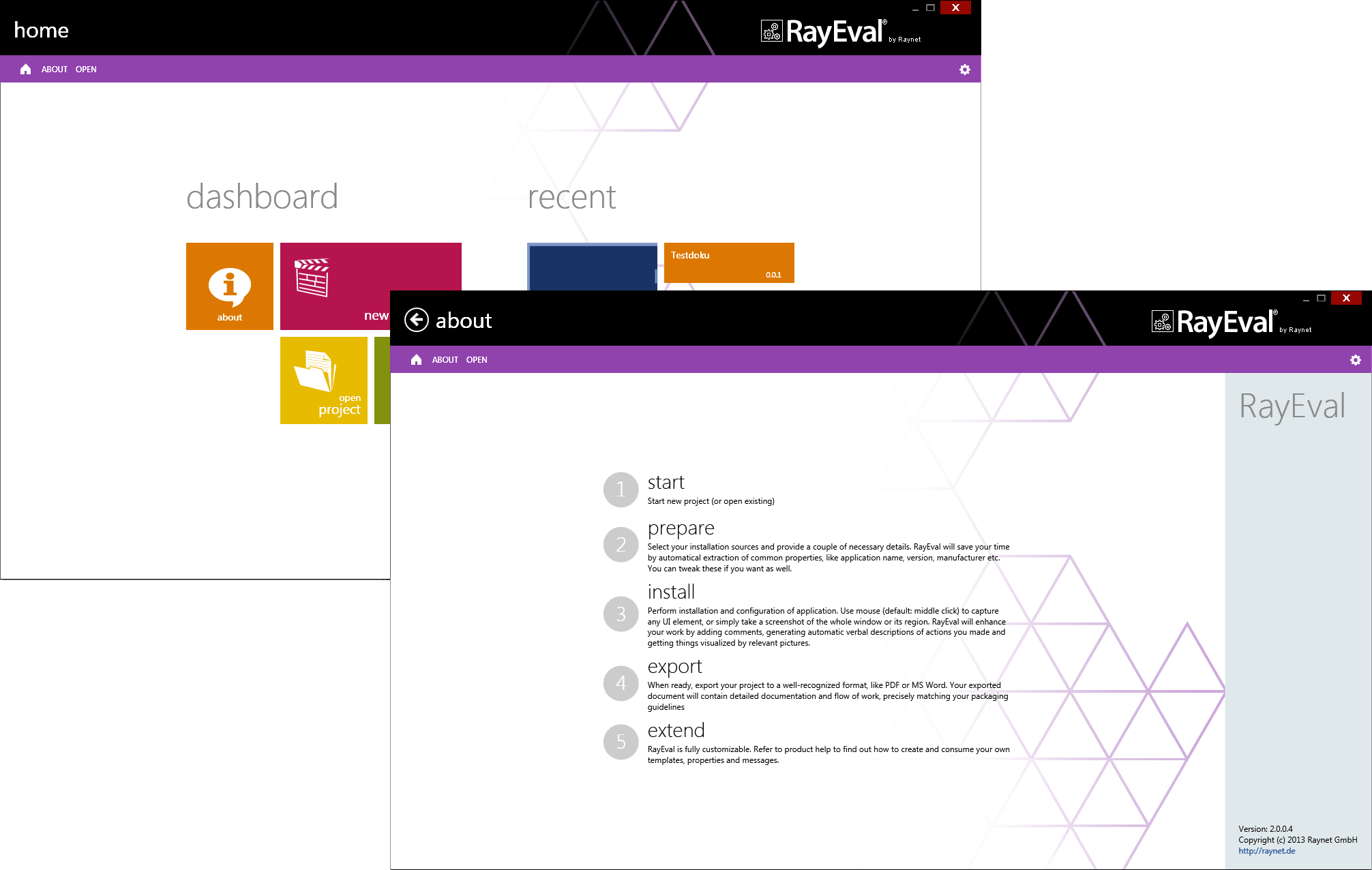Click the step 5 circle beside extend
Image resolution: width=1372 pixels, height=870 pixels.
[x=621, y=742]
